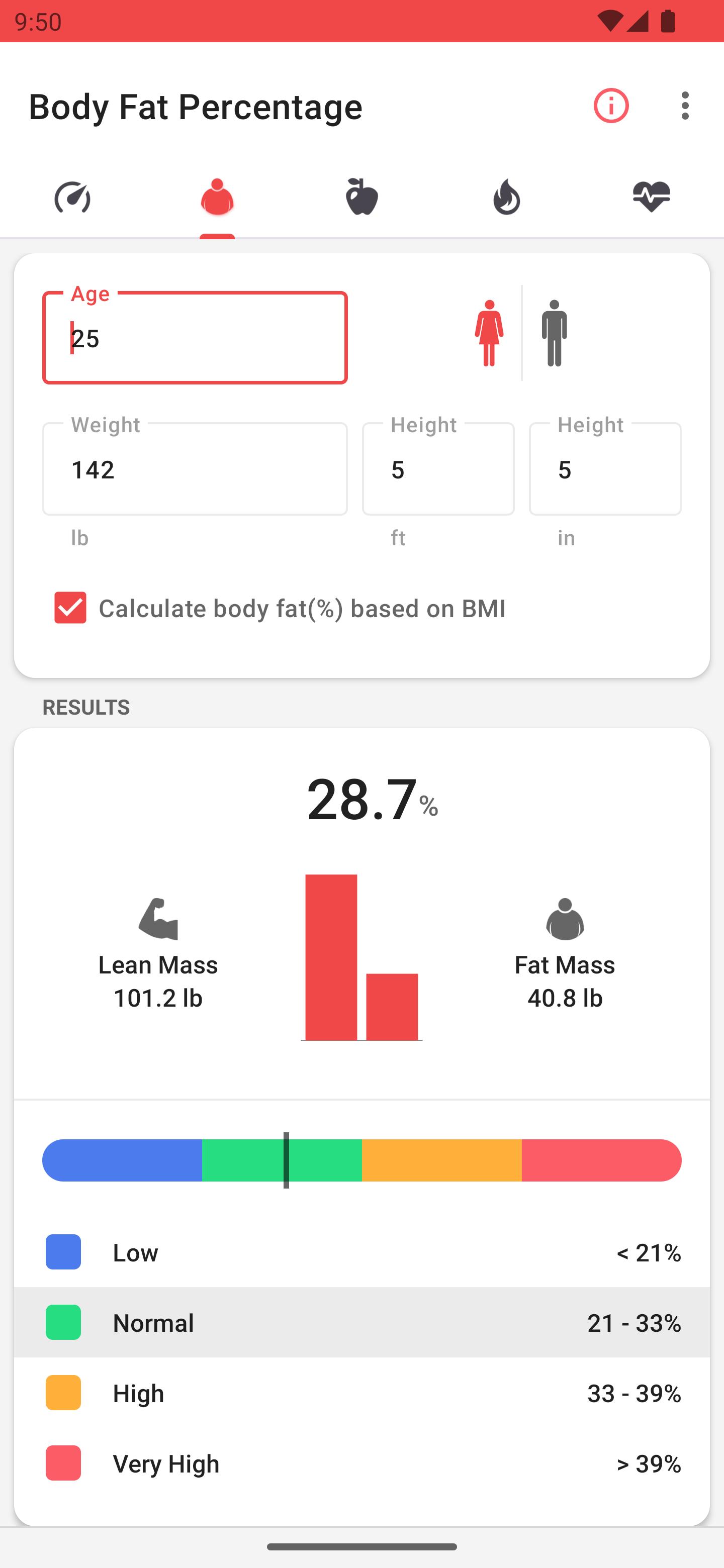
Task: Open the three-dot overflow menu
Action: click(x=685, y=106)
